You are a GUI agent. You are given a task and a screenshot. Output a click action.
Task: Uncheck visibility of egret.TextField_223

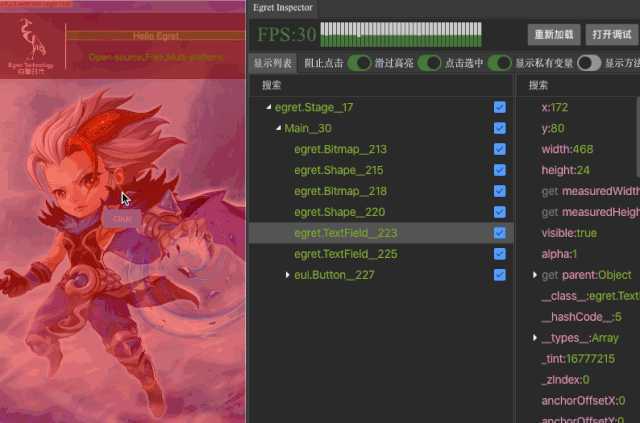pos(500,233)
